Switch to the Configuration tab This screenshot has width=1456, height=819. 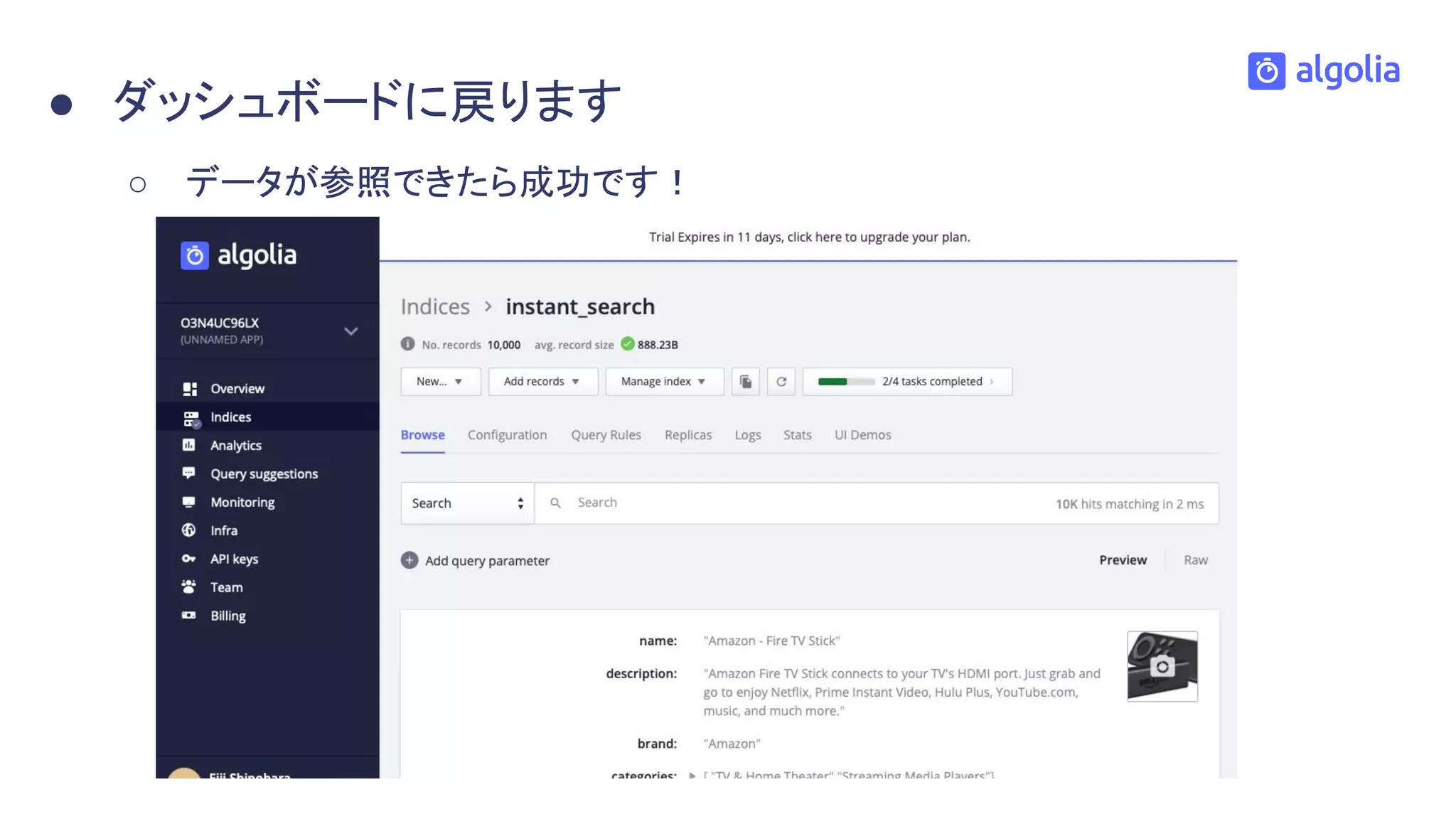tap(508, 435)
